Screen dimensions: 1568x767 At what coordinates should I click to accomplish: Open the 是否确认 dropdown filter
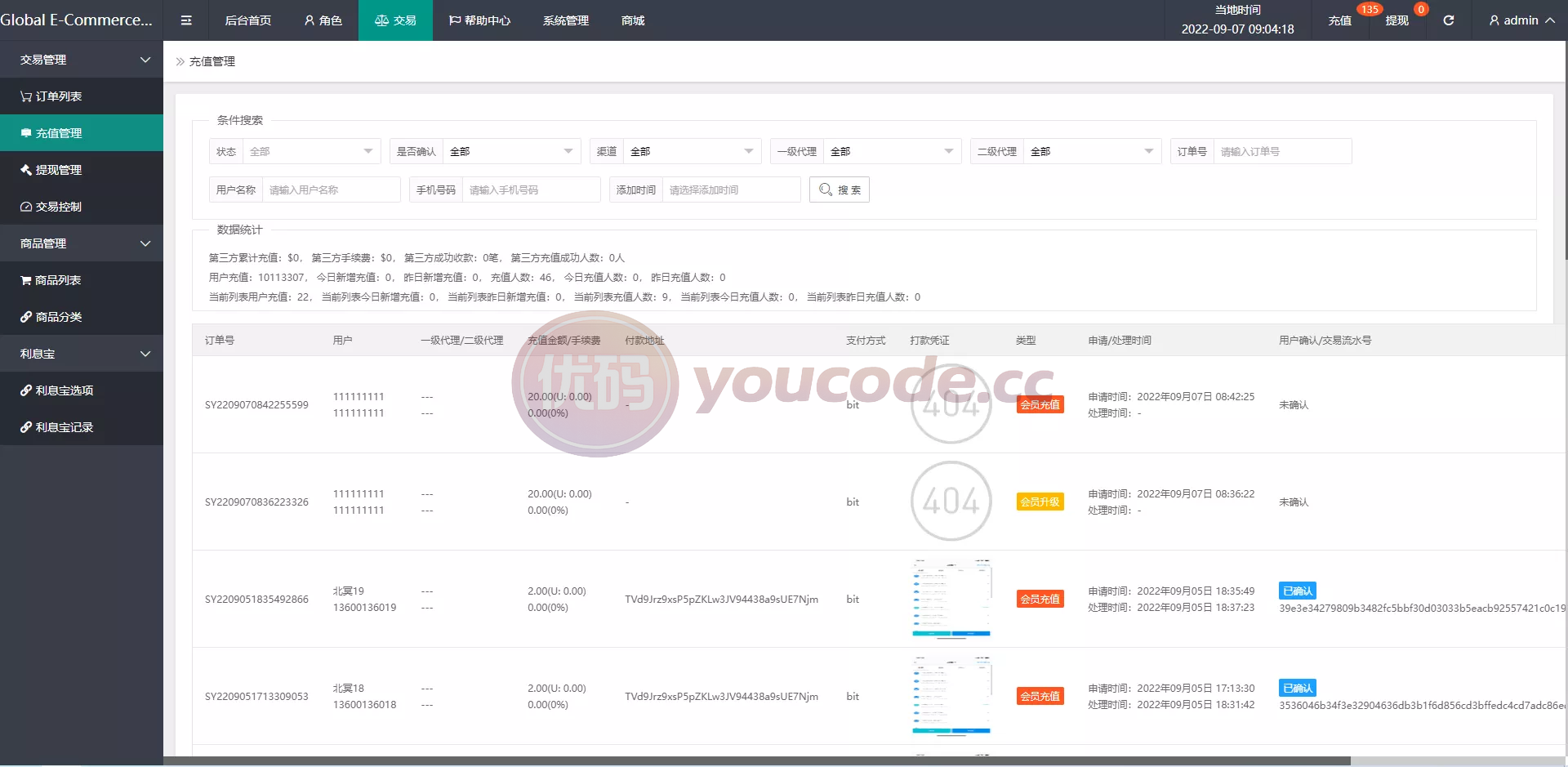click(x=511, y=151)
